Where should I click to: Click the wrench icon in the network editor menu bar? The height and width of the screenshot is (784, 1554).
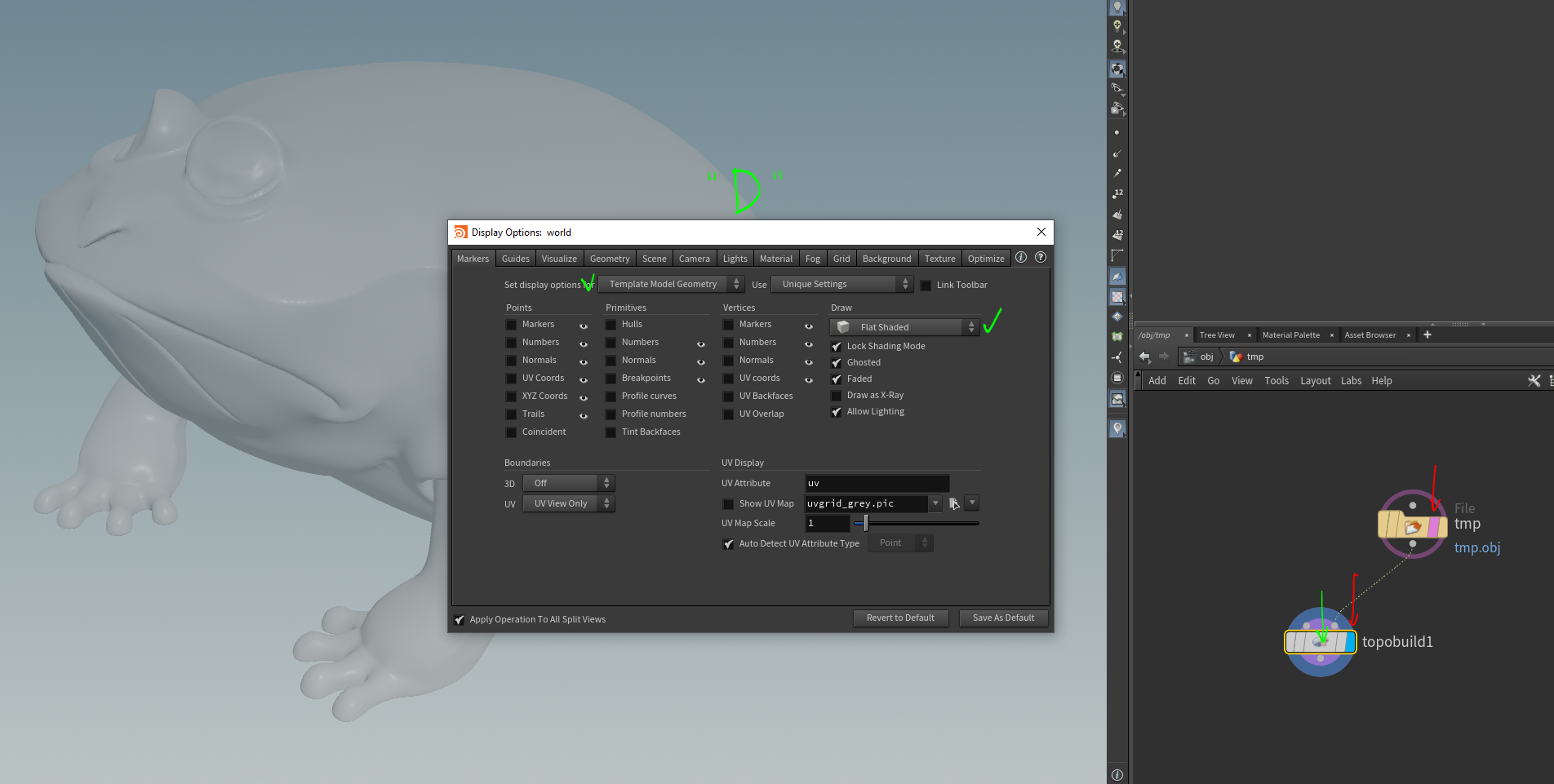click(x=1534, y=381)
